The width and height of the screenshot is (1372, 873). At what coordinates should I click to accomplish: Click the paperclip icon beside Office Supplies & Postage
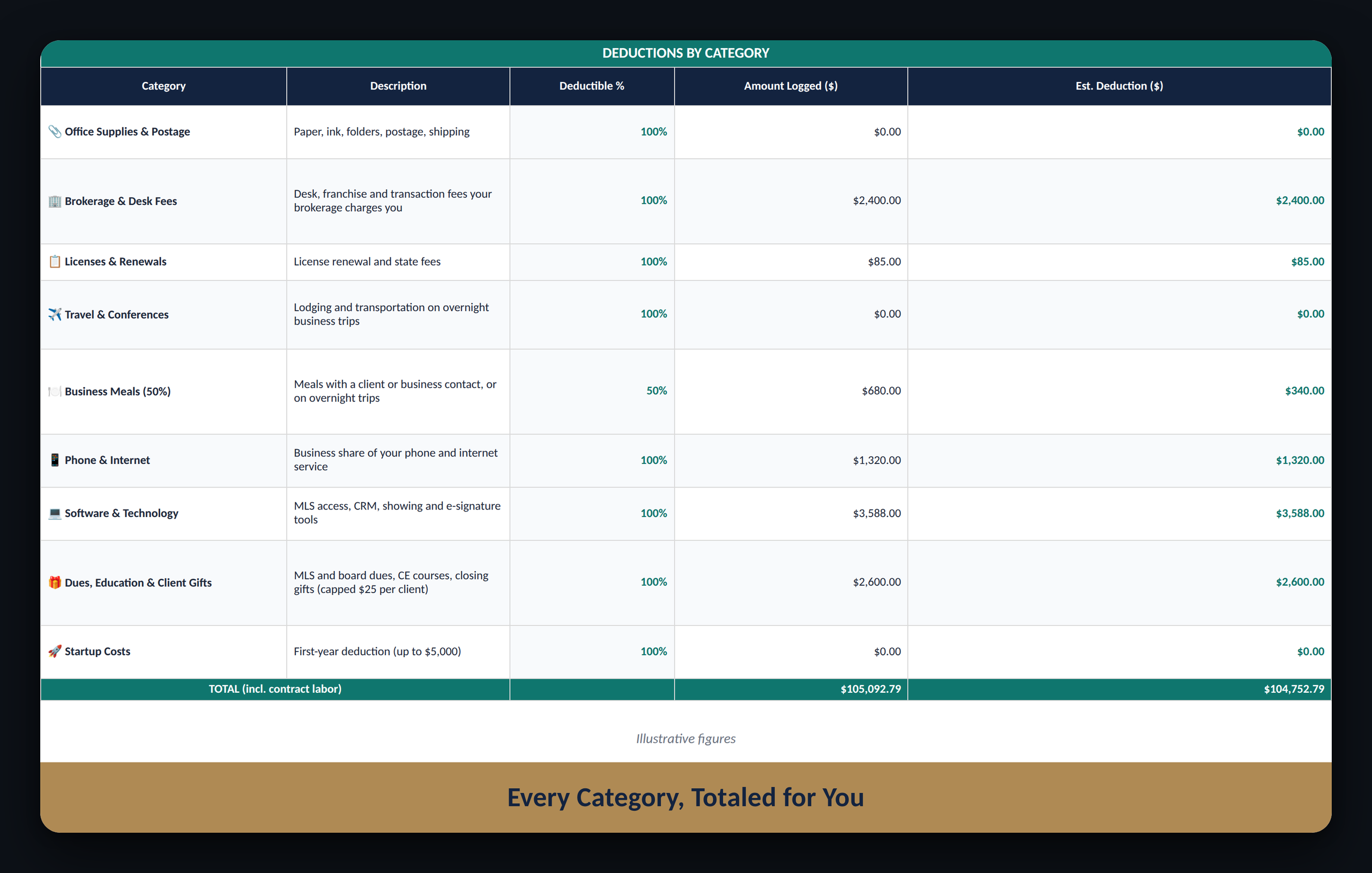point(55,132)
